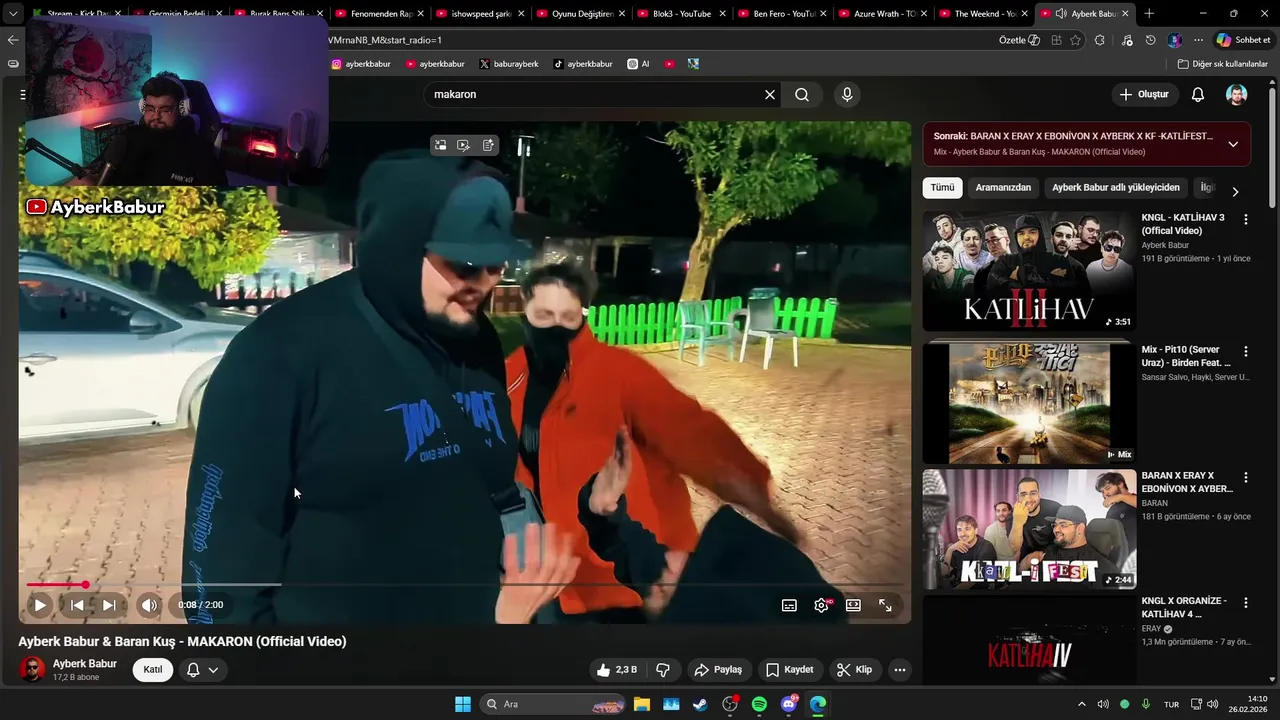
Task: Dislike the video
Action: point(662,670)
